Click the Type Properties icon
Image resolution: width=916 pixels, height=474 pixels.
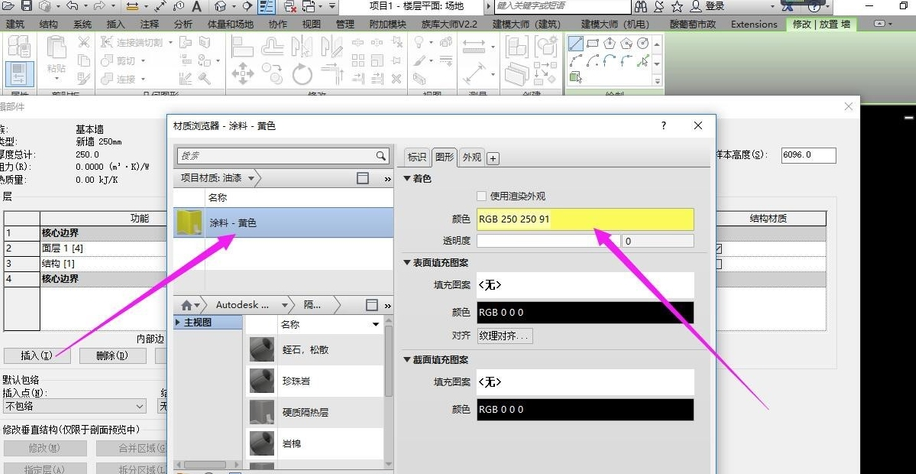tap(20, 47)
